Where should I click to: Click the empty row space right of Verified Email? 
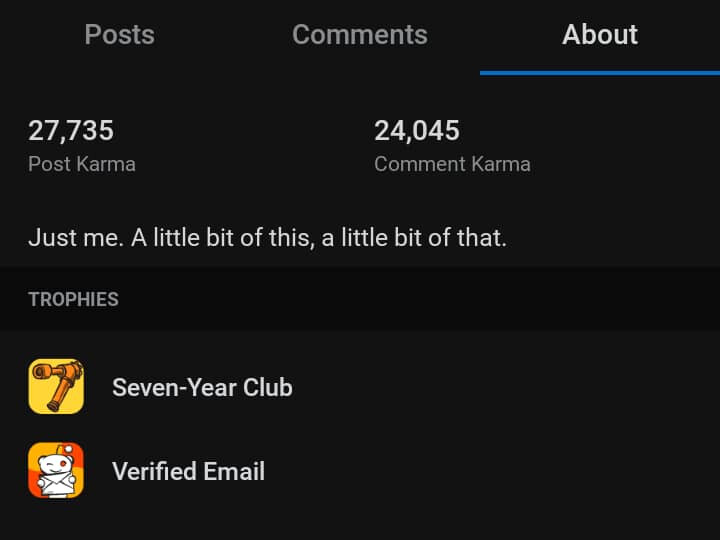pyautogui.click(x=491, y=471)
